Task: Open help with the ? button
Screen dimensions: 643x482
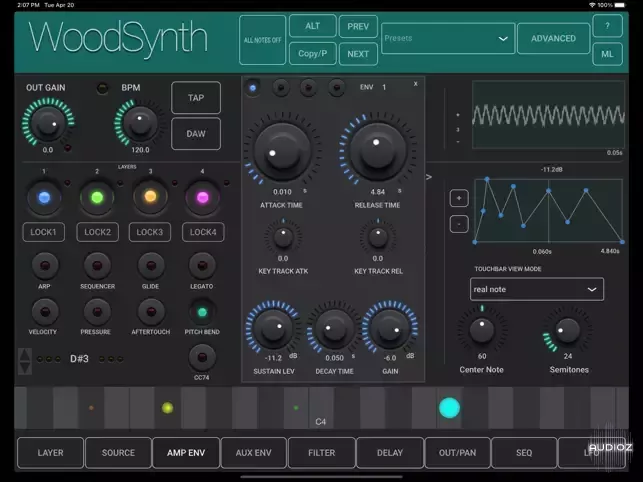Action: [607, 25]
